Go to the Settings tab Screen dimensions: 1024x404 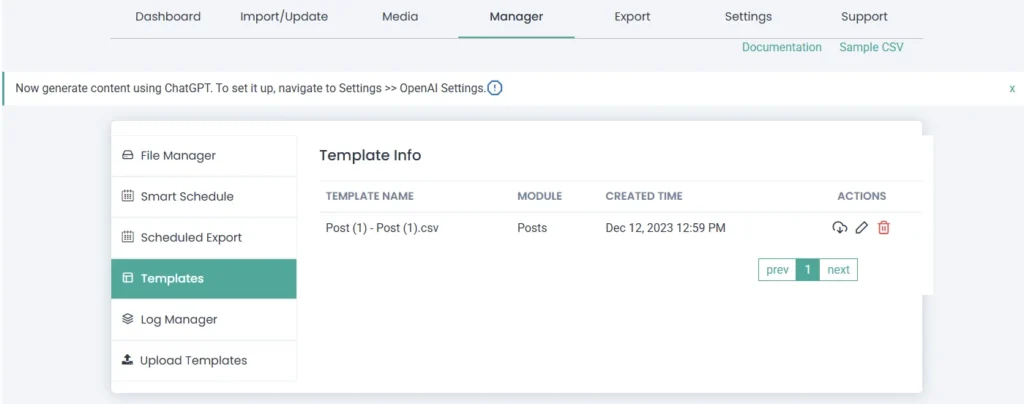coord(748,17)
